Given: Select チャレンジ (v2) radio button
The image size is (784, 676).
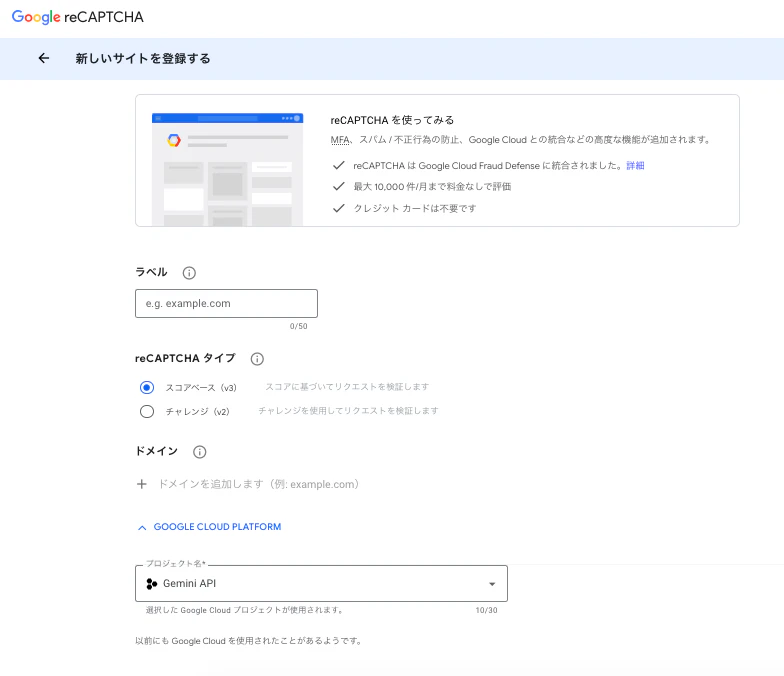Looking at the screenshot, I should 147,412.
